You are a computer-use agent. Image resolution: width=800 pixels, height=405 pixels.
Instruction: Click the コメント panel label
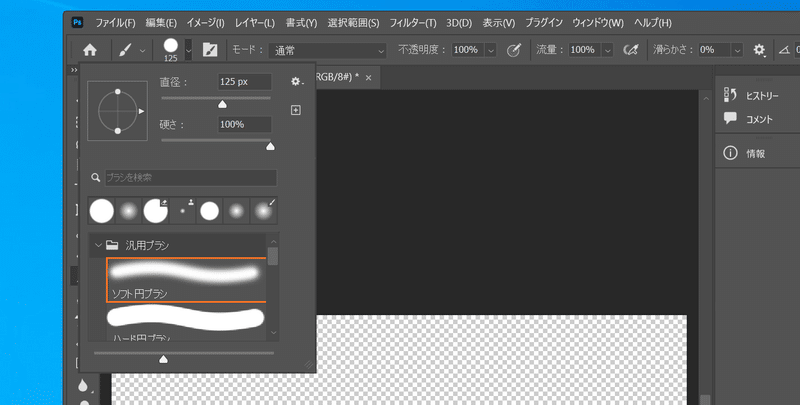pos(759,119)
